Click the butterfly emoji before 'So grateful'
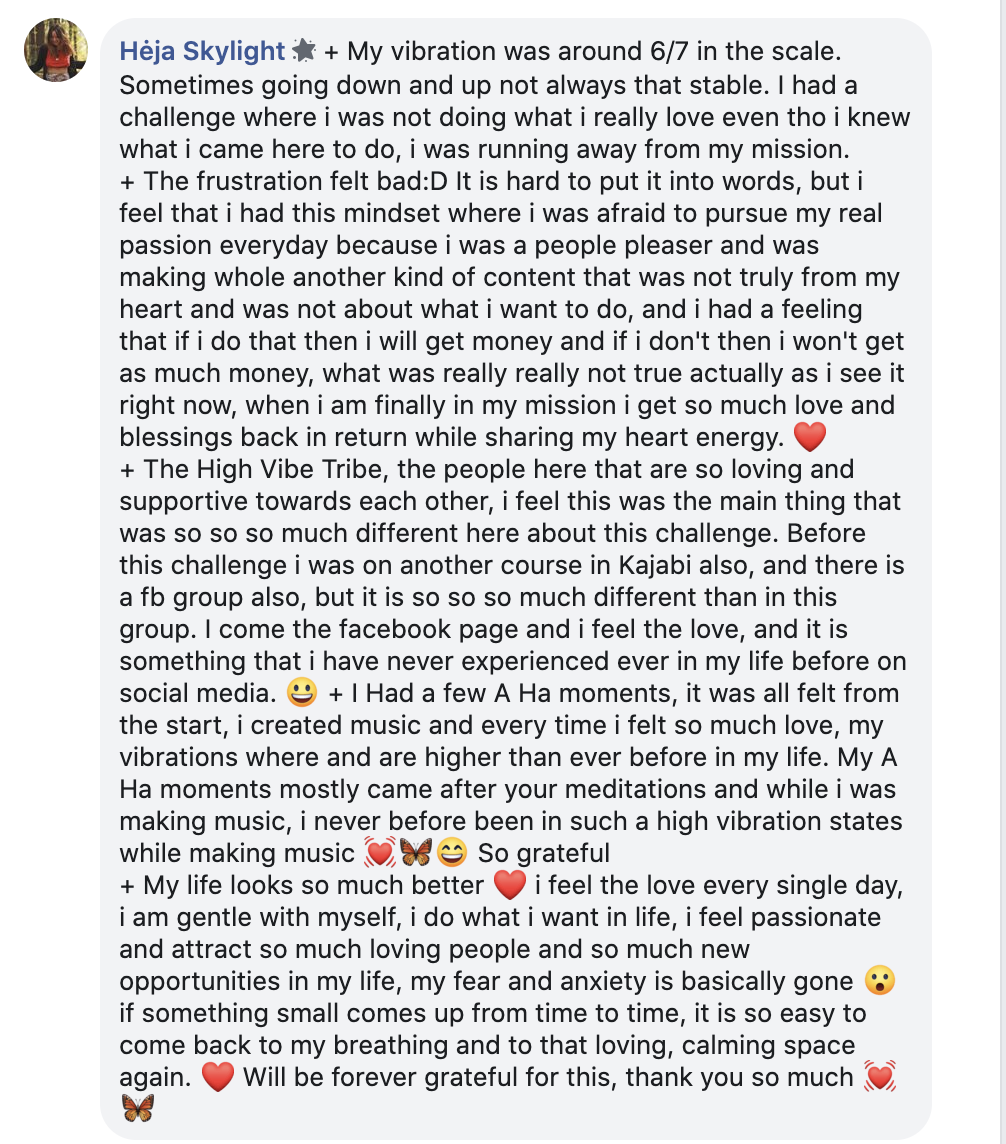Screen dimensions: 1006x1144 point(416,852)
